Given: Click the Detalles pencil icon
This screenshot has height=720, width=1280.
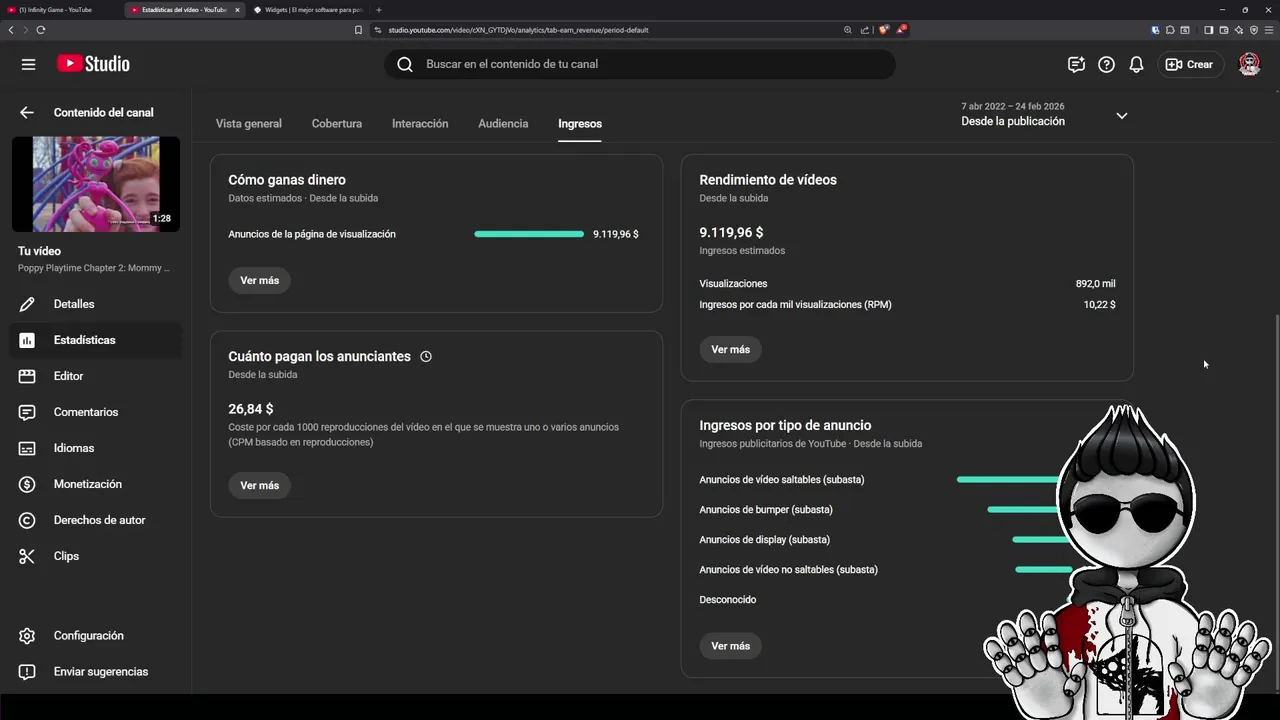Looking at the screenshot, I should coord(27,304).
